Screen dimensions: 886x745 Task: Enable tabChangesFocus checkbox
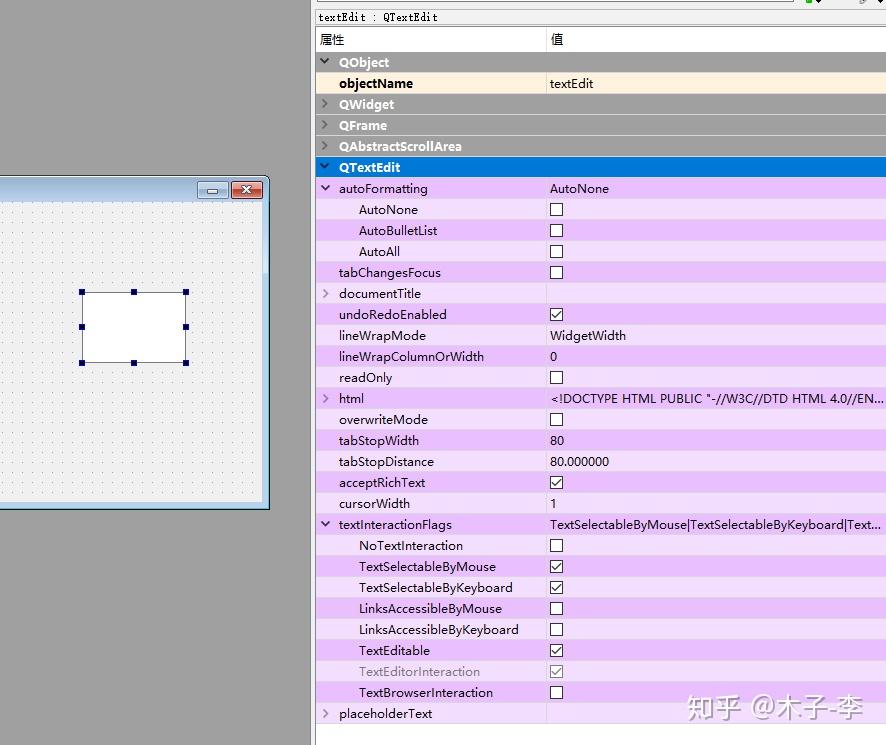(557, 272)
